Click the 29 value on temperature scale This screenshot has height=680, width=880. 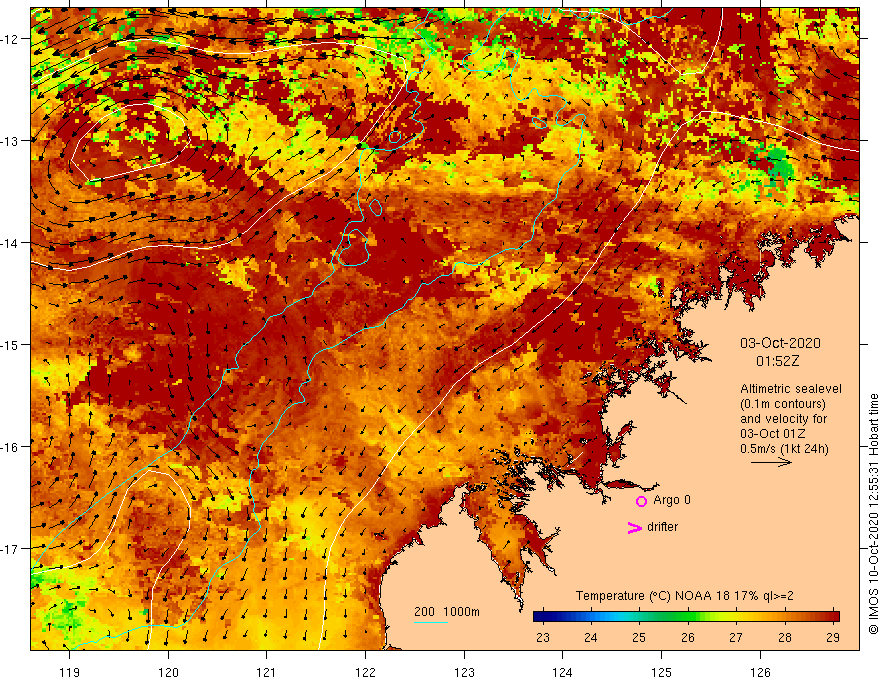[833, 637]
